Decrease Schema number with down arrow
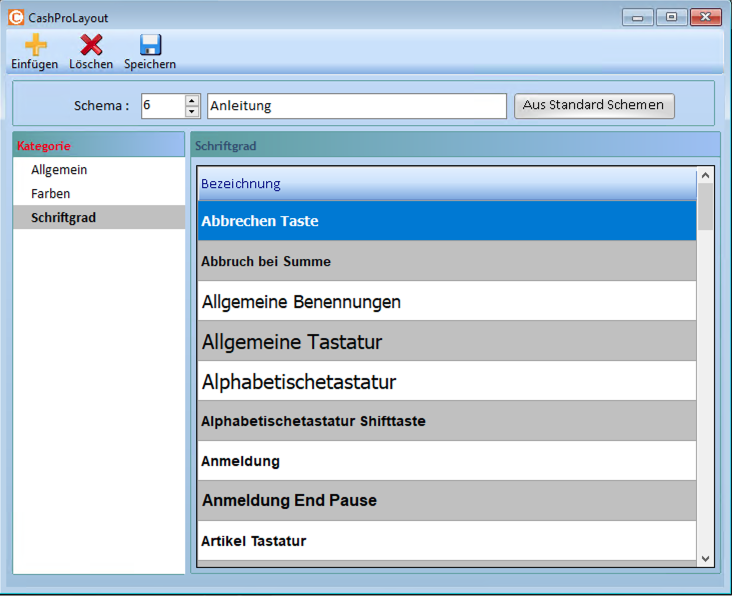Viewport: 732px width, 596px height. click(192, 111)
